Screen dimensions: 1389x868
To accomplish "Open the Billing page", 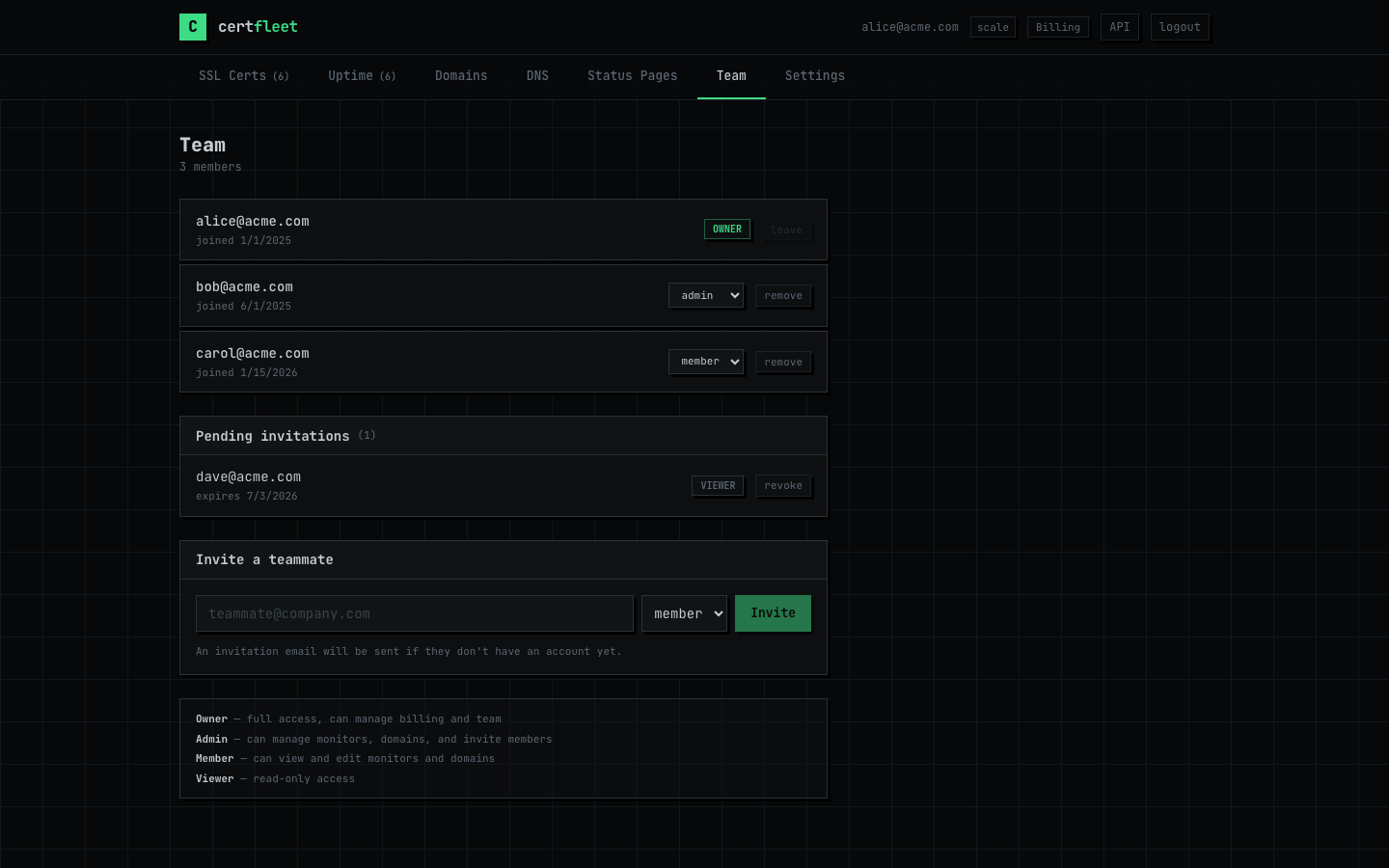I will 1058,27.
